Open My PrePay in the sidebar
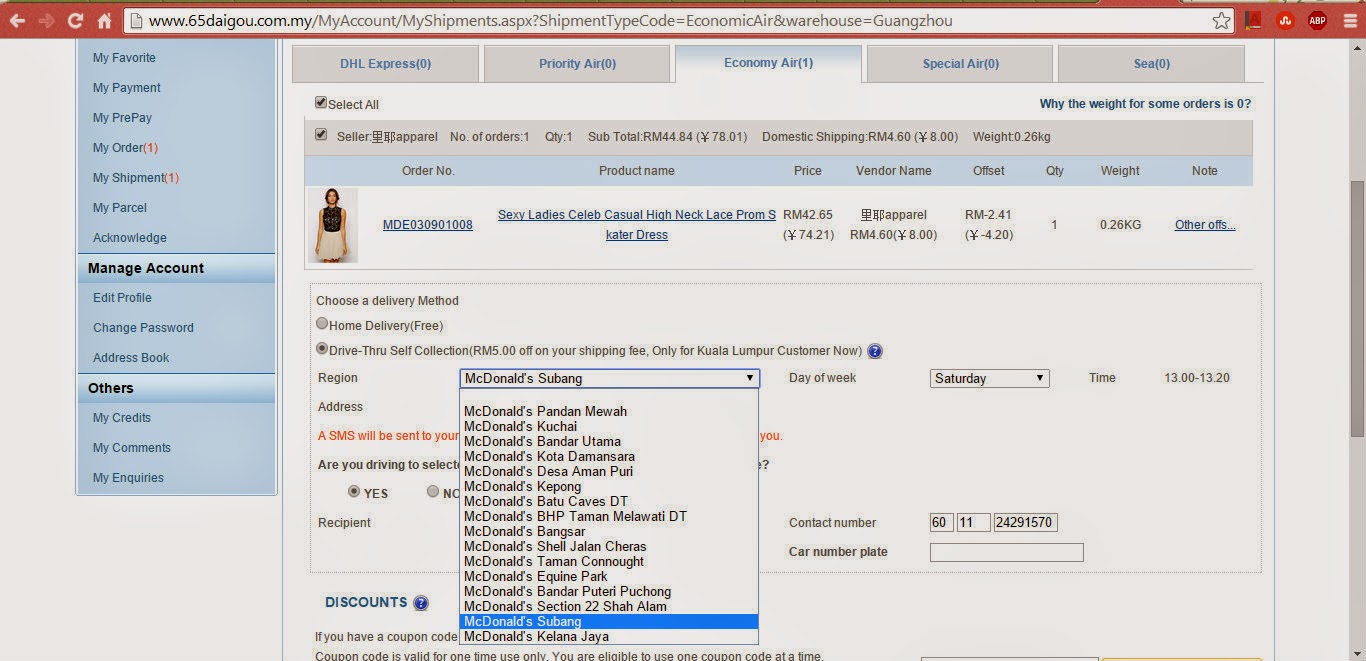Screen dimensions: 1366x661 click(122, 118)
